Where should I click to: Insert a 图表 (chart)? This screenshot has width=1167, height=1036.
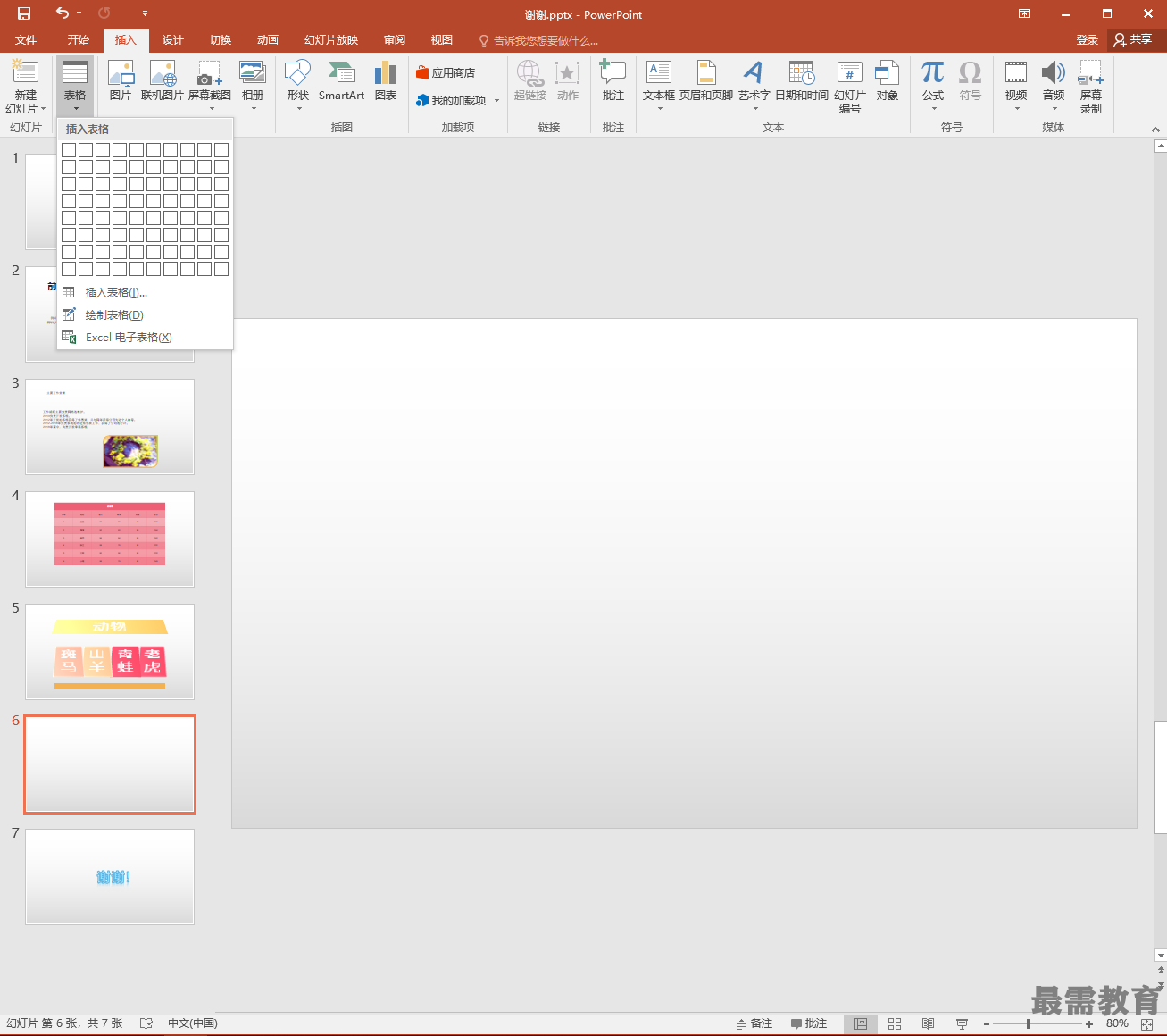[x=386, y=80]
